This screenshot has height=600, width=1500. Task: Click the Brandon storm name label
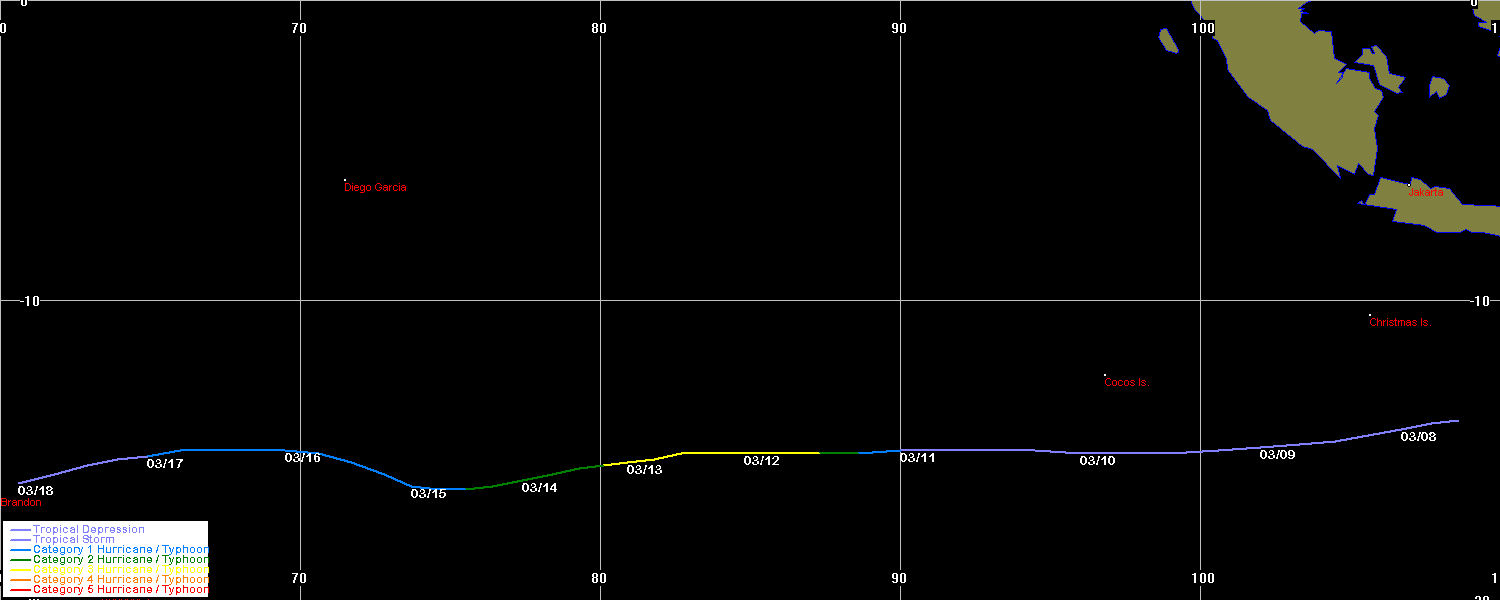21,503
